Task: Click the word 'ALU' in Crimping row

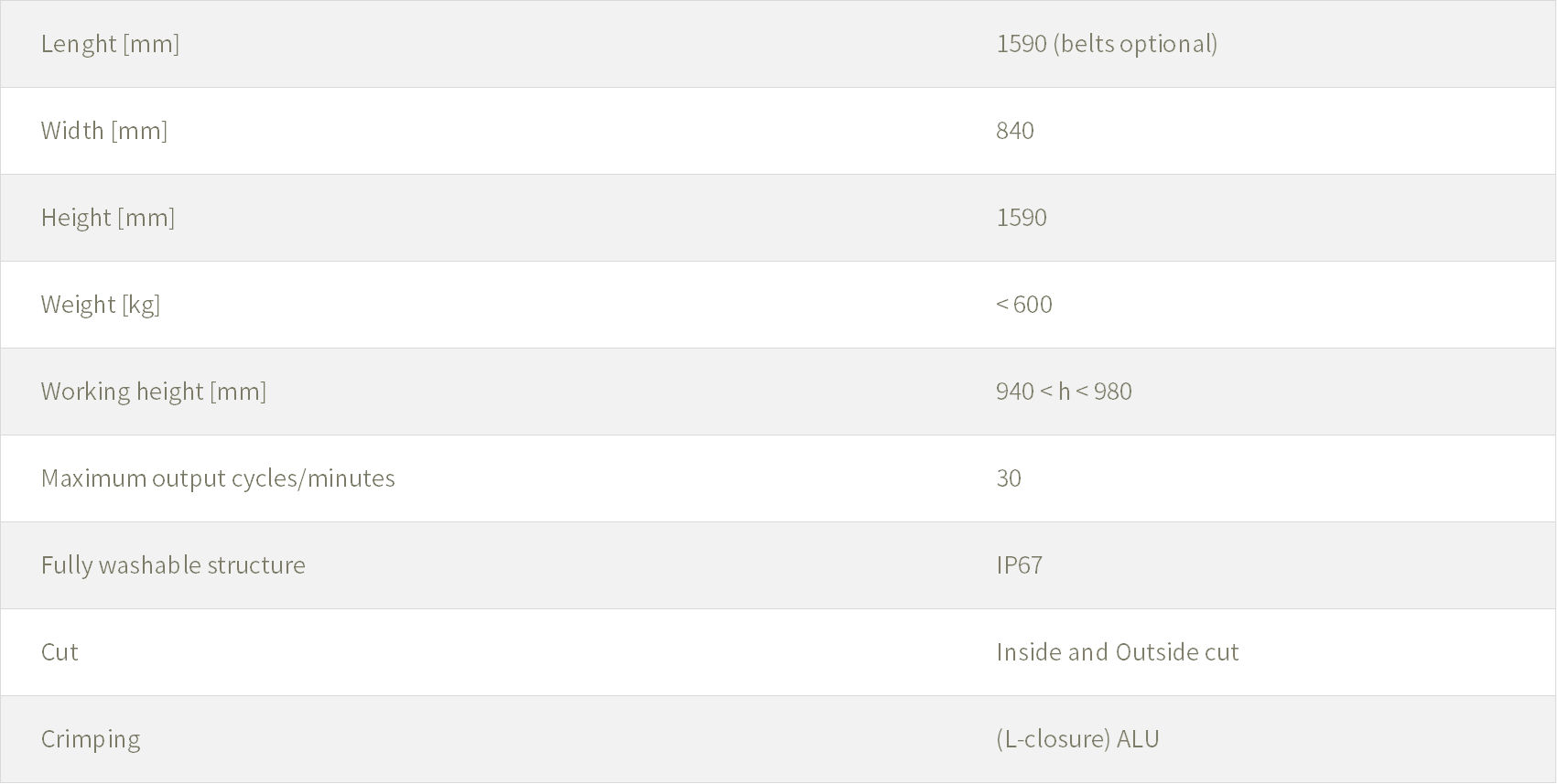Action: pos(1138,739)
